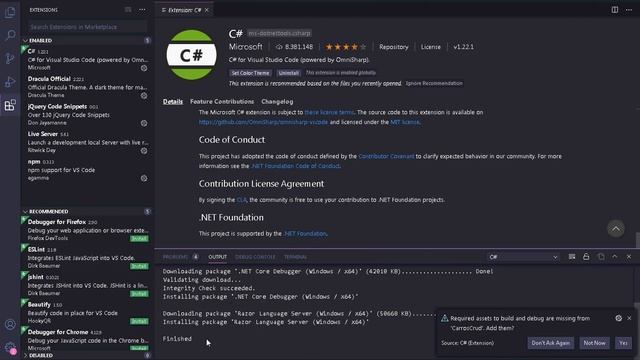Clear extensions search results icon
The width and height of the screenshot is (640, 360).
128,9
